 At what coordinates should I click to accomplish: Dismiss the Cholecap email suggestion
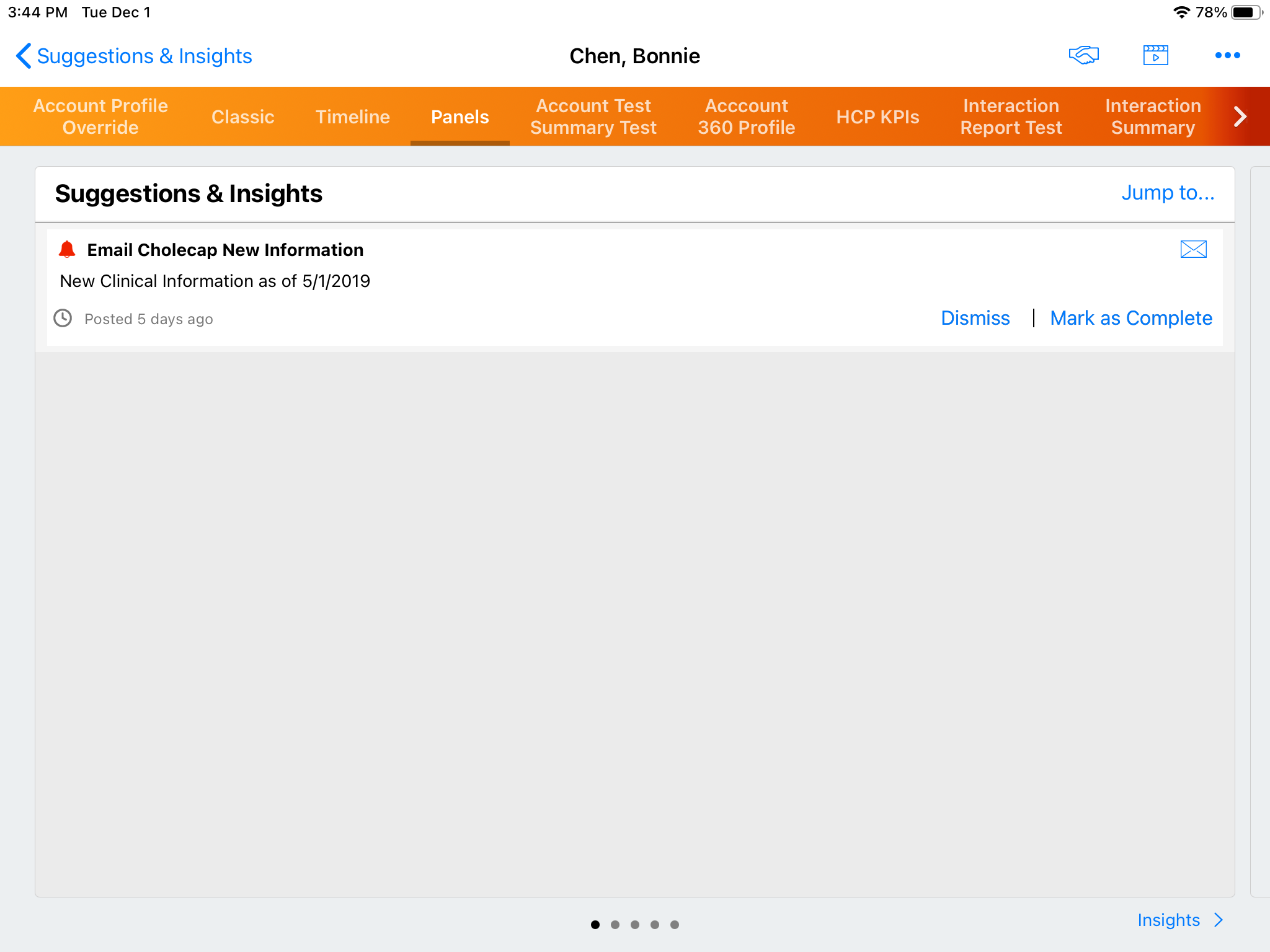pos(975,318)
